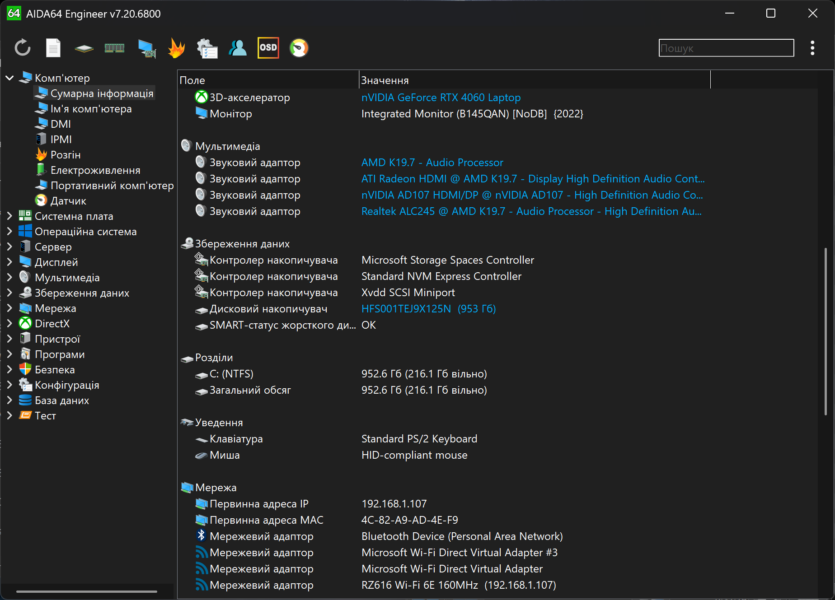This screenshot has width=835, height=600.
Task: Click the Поле column header
Action: click(x=268, y=80)
